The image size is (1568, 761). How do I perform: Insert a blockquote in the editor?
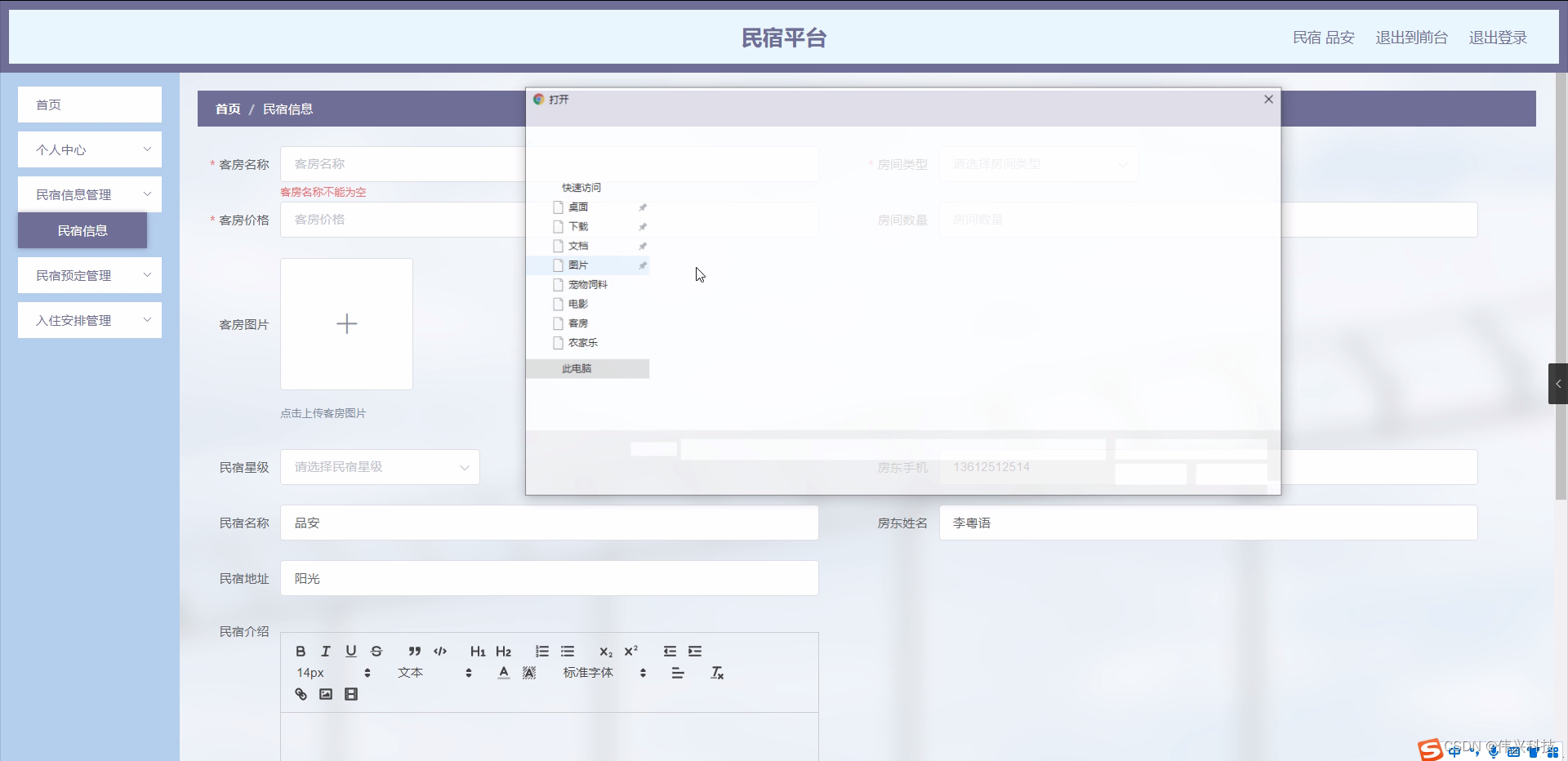point(414,651)
